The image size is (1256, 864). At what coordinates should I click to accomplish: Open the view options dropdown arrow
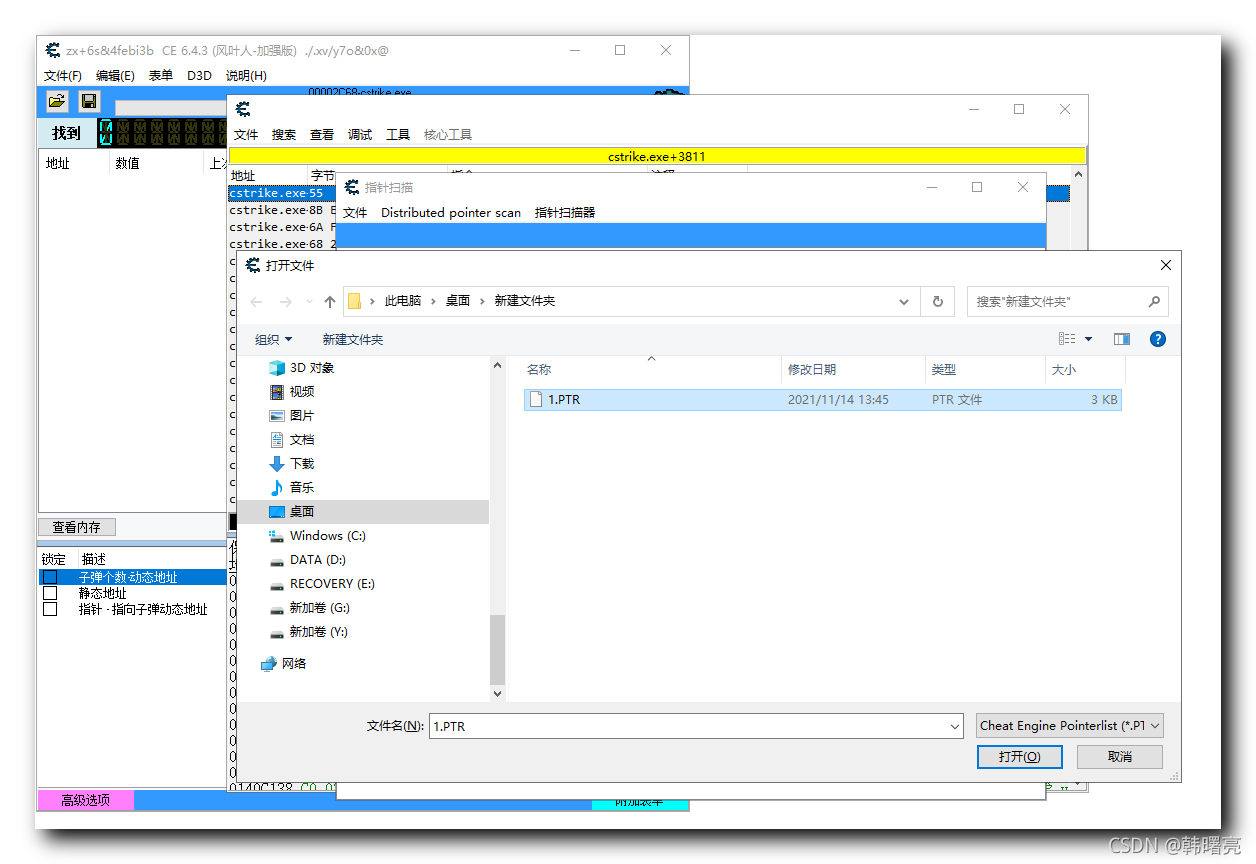1089,339
